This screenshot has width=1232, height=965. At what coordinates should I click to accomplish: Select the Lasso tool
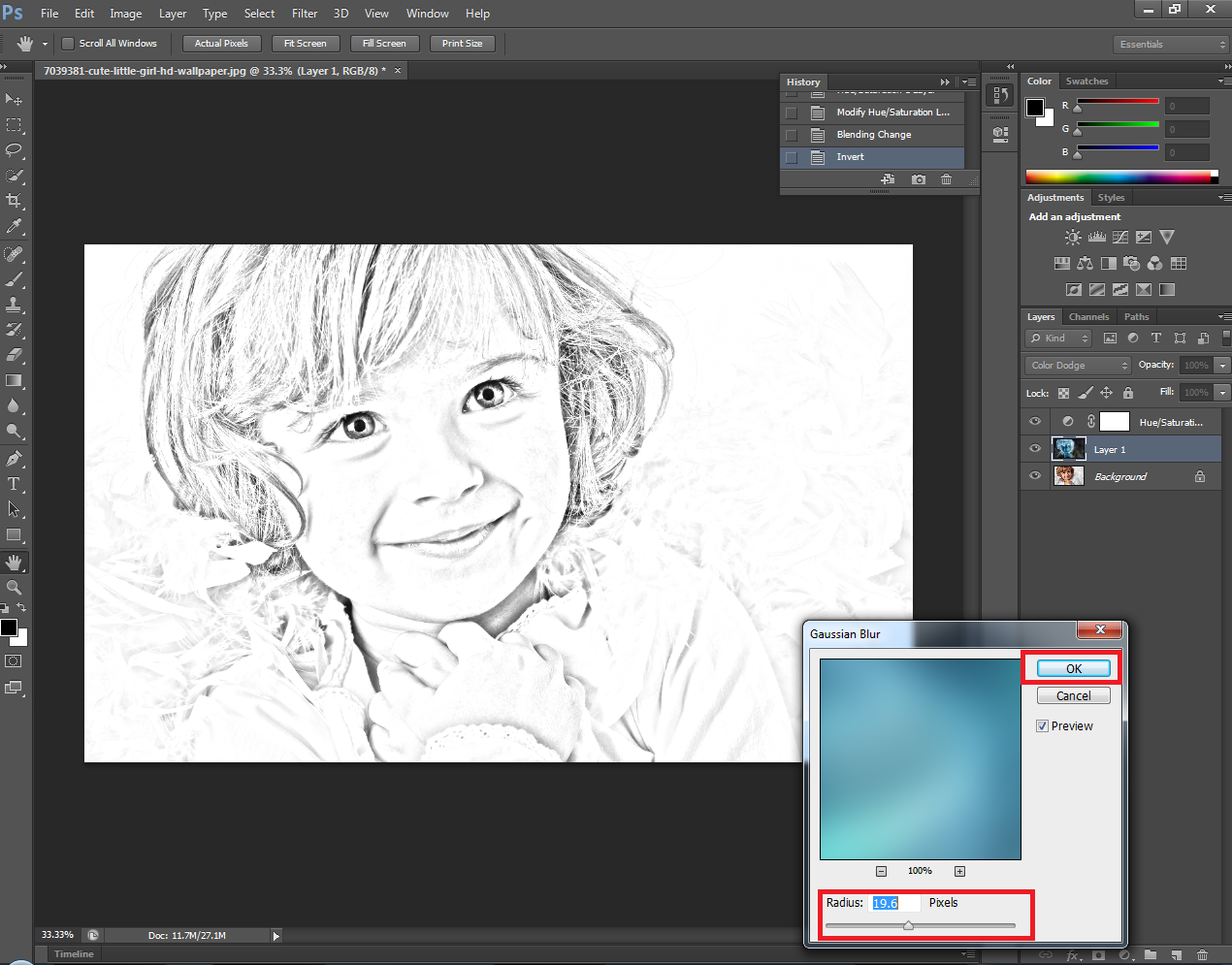[14, 150]
